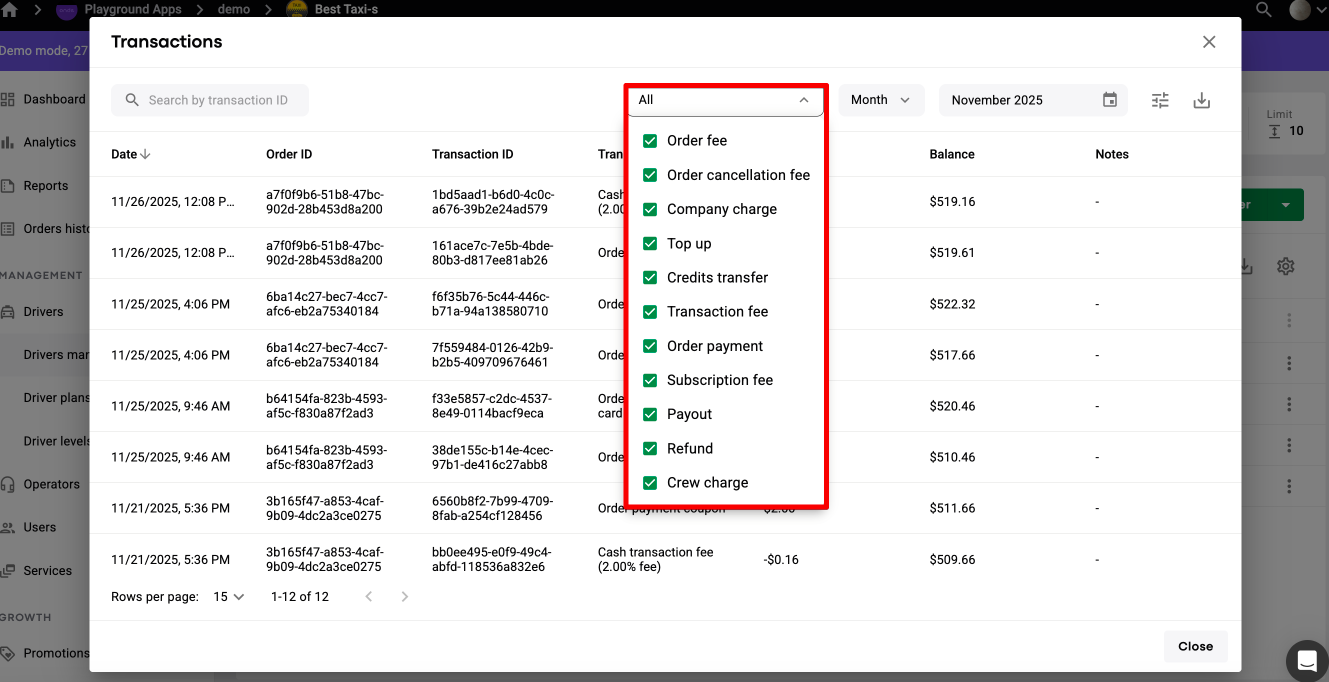This screenshot has height=682, width=1329.
Task: Click transaction ID starting 1bd5aad1-b6d0
Action: click(x=493, y=202)
